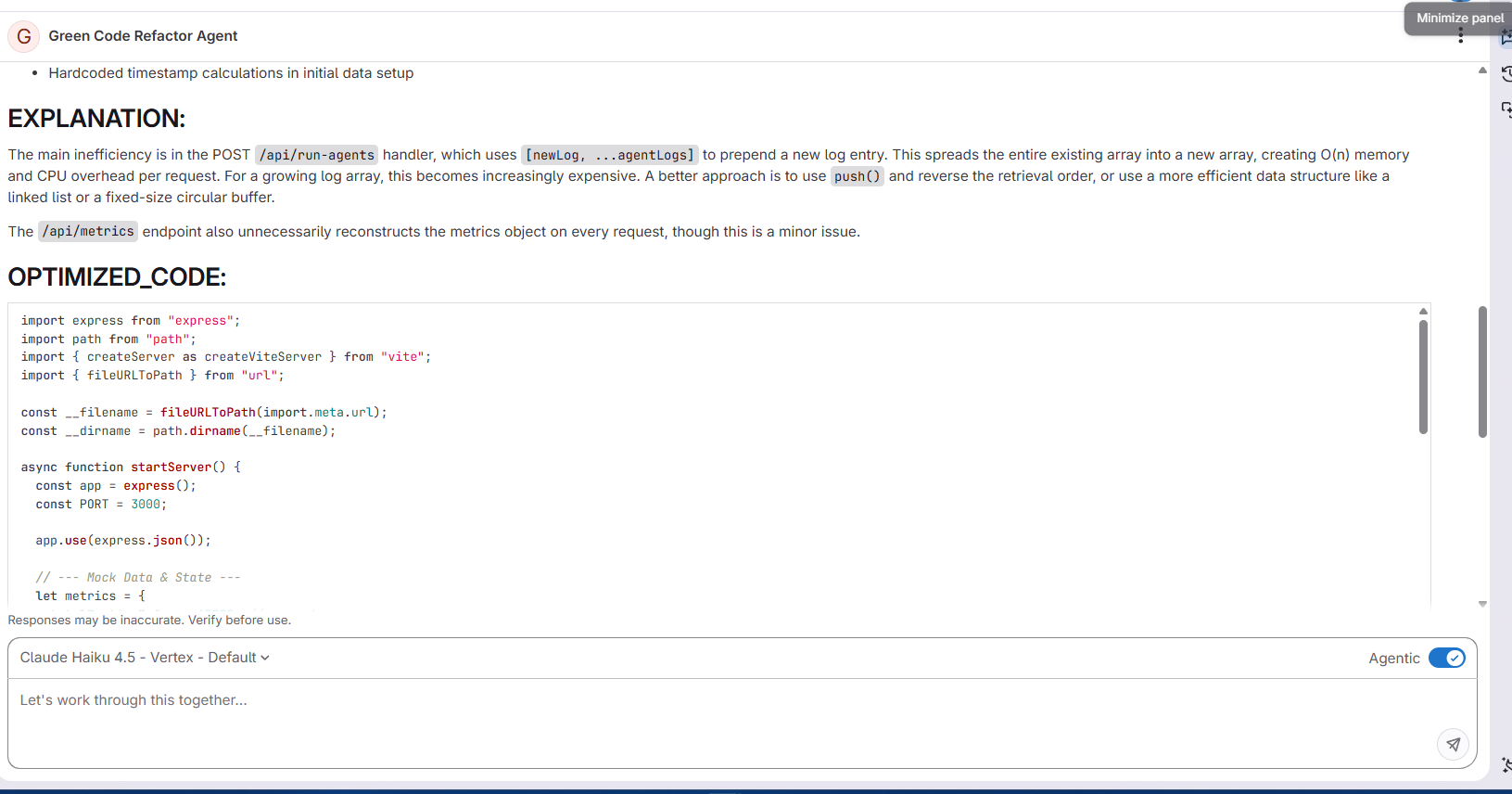Click the Mock Data & State comment
Screen dimensions: 1512x794
(x=138, y=578)
